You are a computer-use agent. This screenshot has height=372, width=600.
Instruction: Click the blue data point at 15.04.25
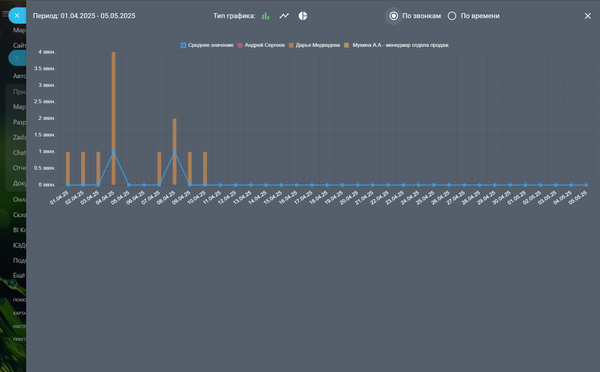[x=281, y=185]
